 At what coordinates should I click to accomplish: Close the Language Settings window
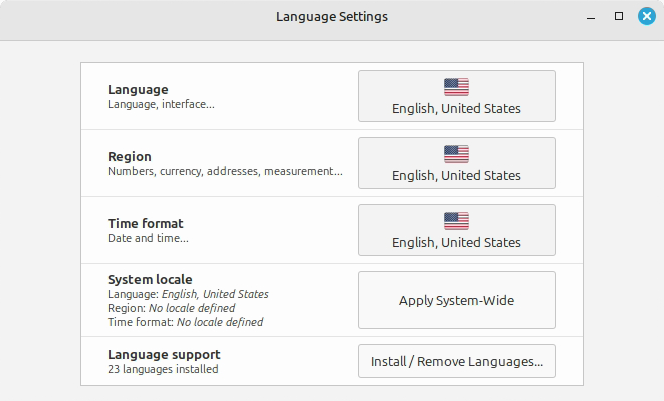pos(646,16)
